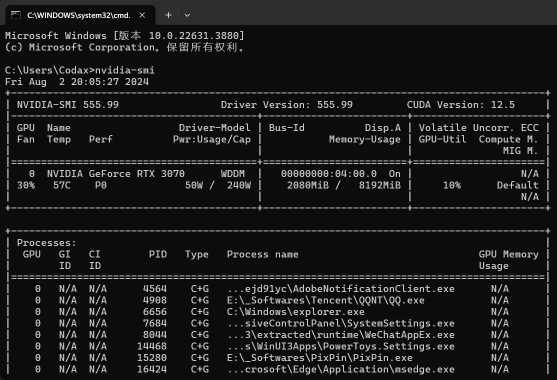Click the PixPin.exe process path
Viewport: 557px width, 380px height.
tap(320, 358)
